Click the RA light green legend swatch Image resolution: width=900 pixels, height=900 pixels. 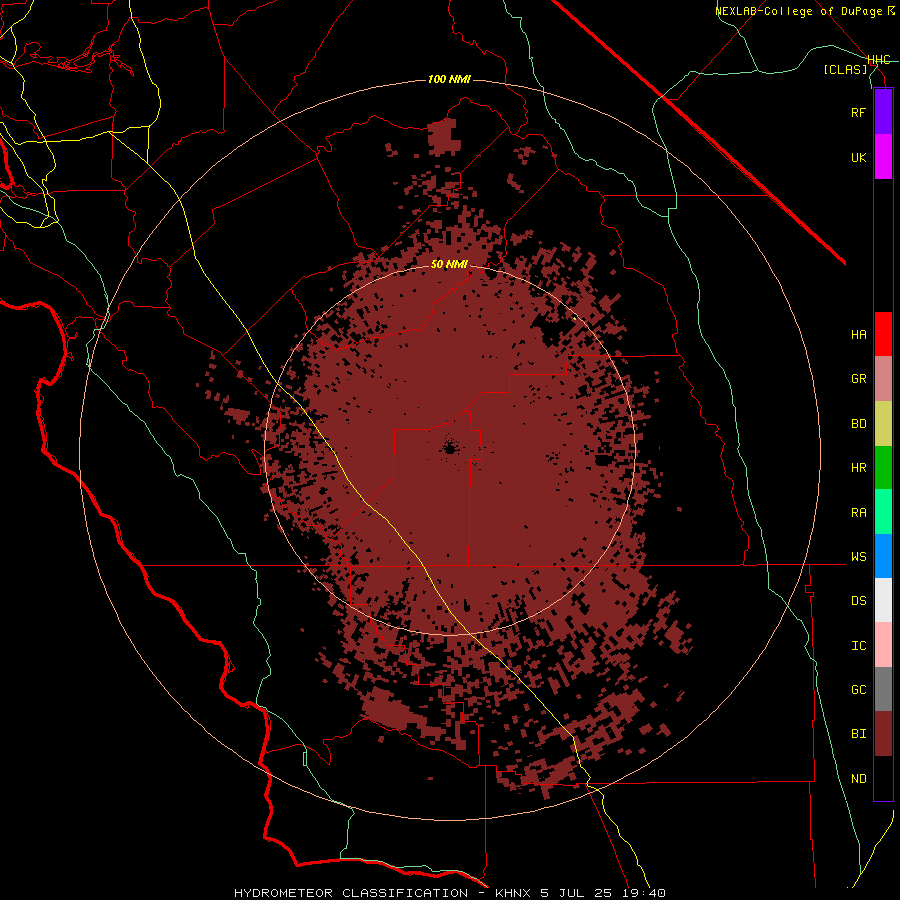click(883, 512)
